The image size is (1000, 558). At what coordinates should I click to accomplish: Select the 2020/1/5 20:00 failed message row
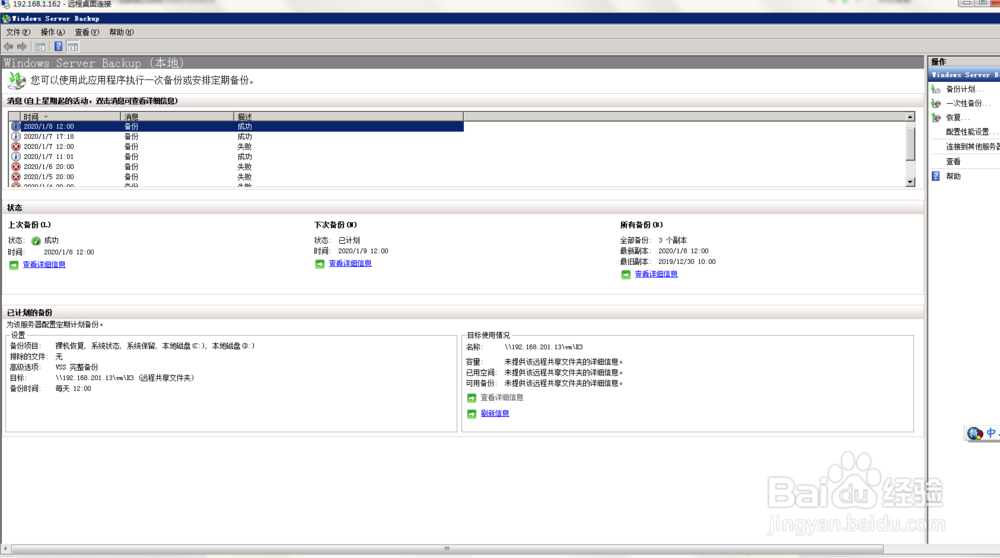(236, 177)
